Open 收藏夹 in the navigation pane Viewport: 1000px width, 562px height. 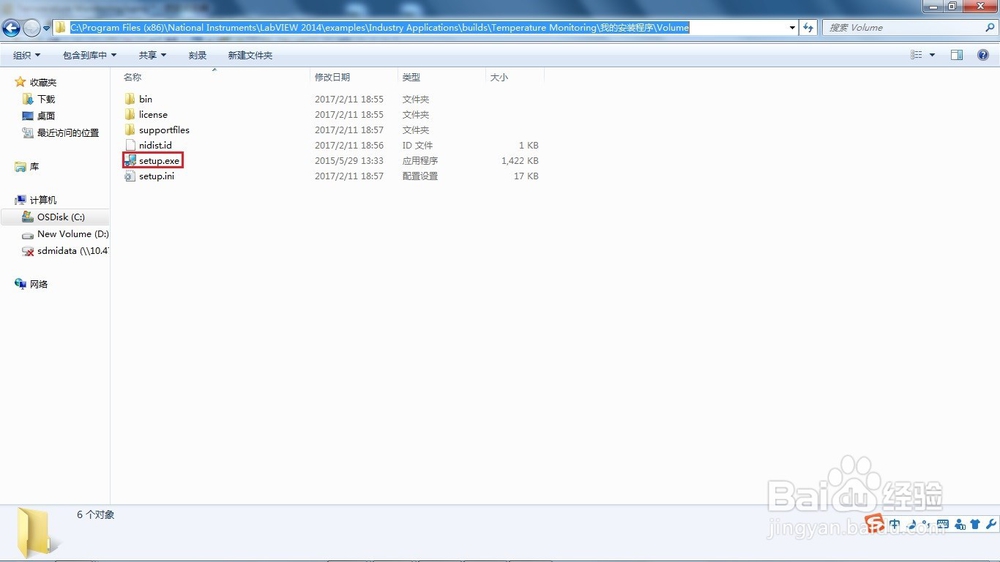coord(43,82)
